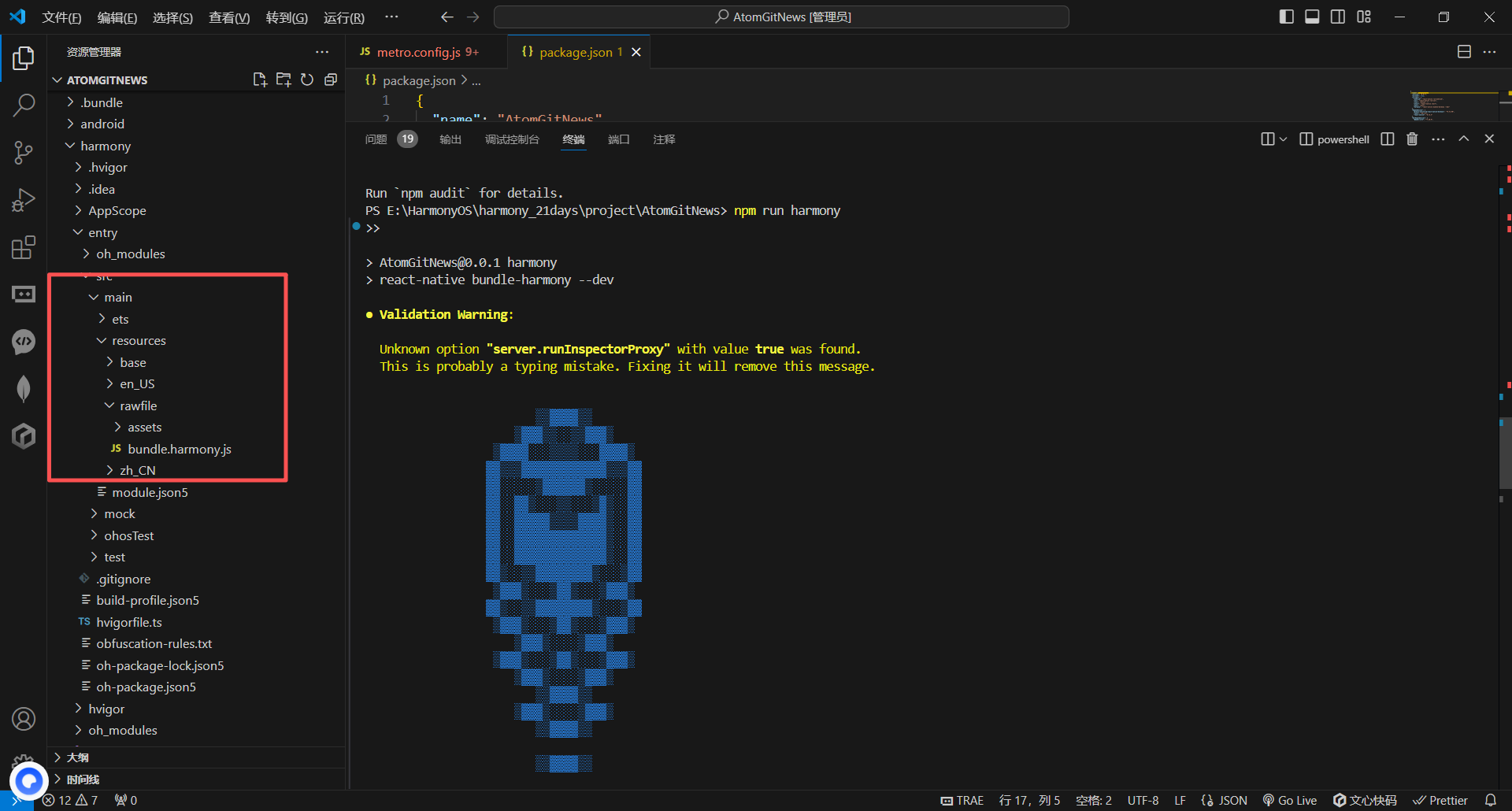
Task: Kill terminal with trash icon
Action: click(1412, 139)
